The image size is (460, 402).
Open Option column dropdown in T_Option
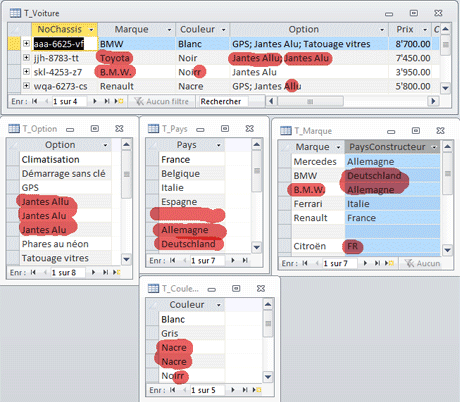pos(105,145)
